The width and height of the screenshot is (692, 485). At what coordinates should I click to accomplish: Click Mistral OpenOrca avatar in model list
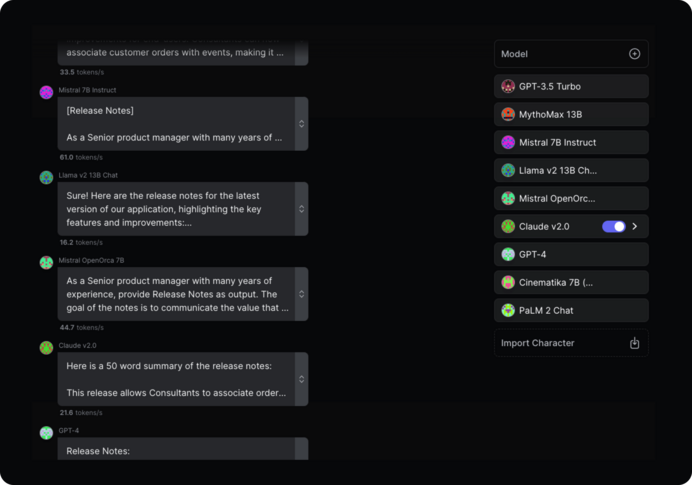point(508,198)
